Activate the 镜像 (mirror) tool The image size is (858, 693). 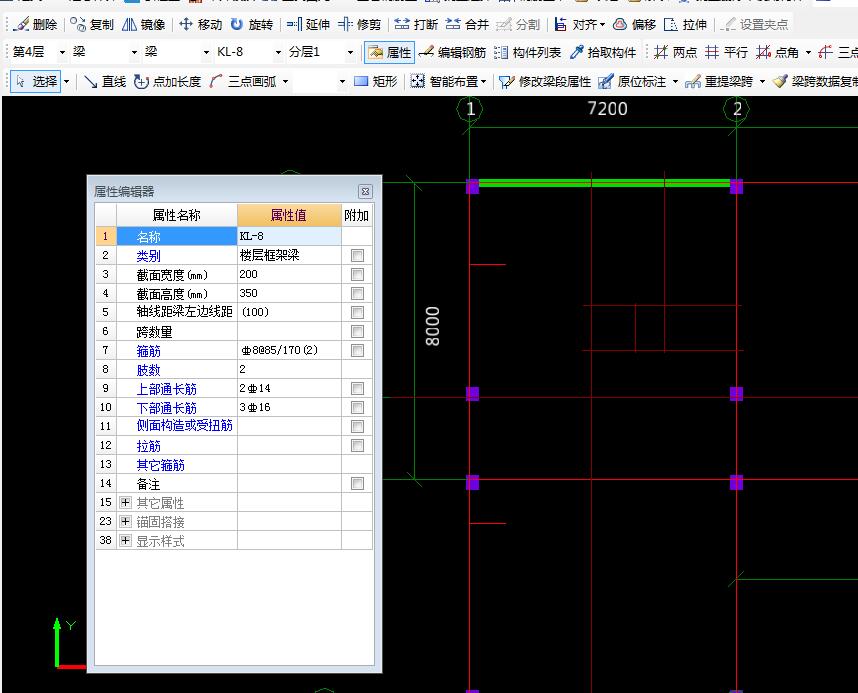[x=143, y=24]
